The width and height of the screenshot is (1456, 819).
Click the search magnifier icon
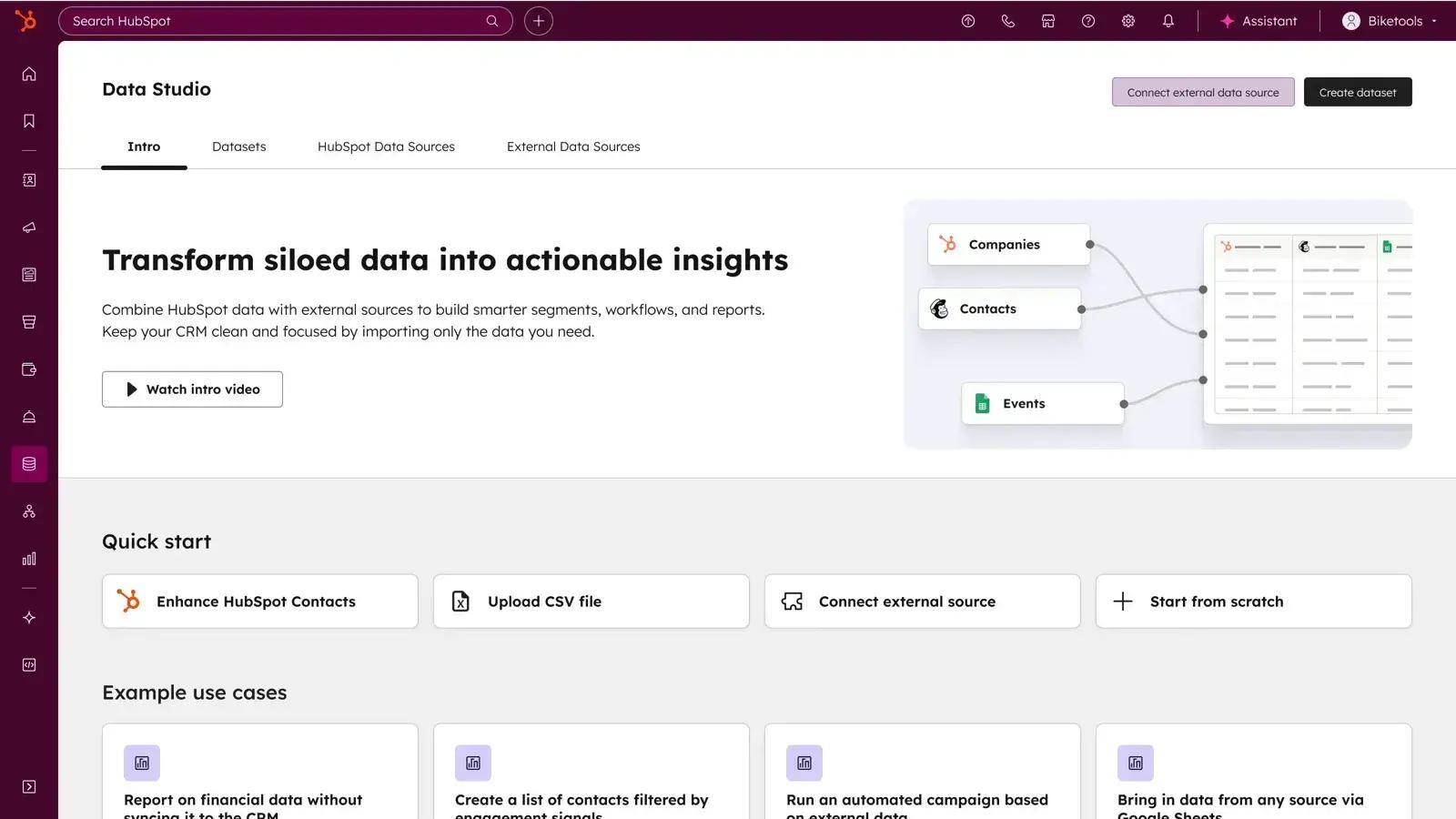pyautogui.click(x=492, y=21)
